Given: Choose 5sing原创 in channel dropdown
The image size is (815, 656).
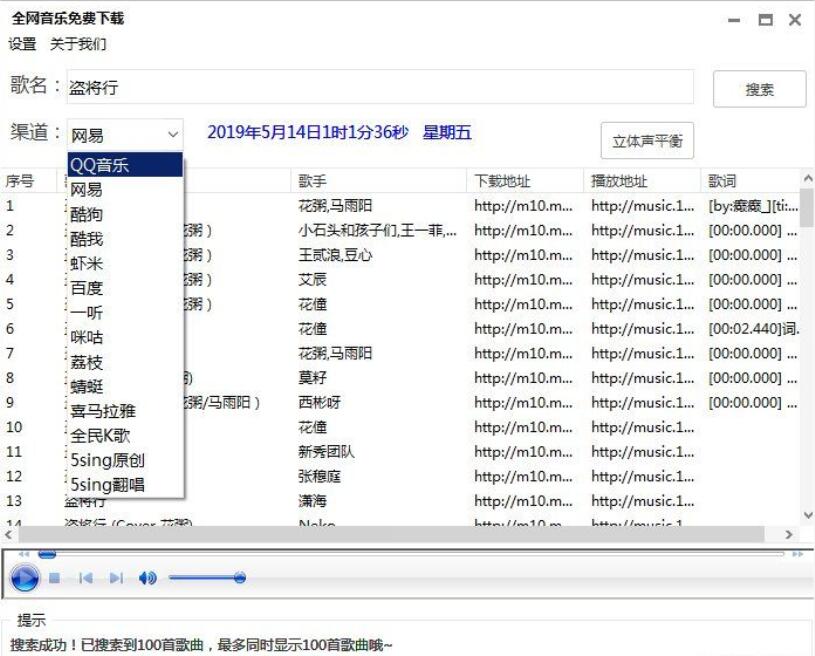Looking at the screenshot, I should [x=125, y=460].
